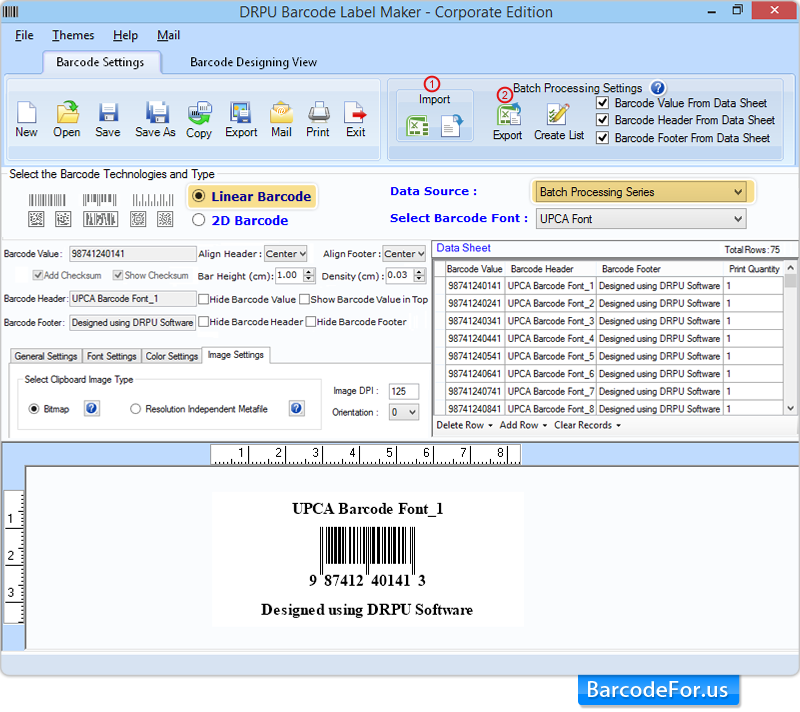Switch to the Barcode Settings tab

pos(101,62)
